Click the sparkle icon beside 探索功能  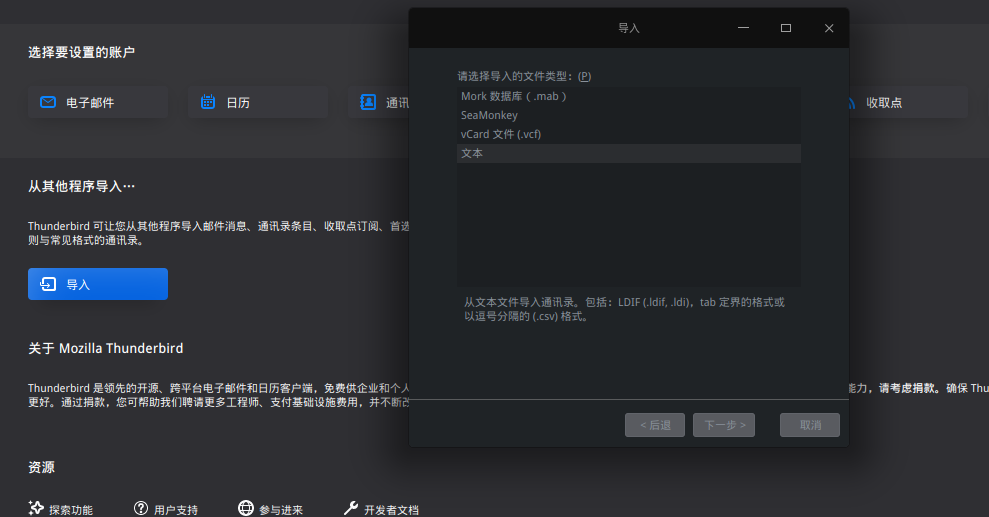tap(36, 508)
